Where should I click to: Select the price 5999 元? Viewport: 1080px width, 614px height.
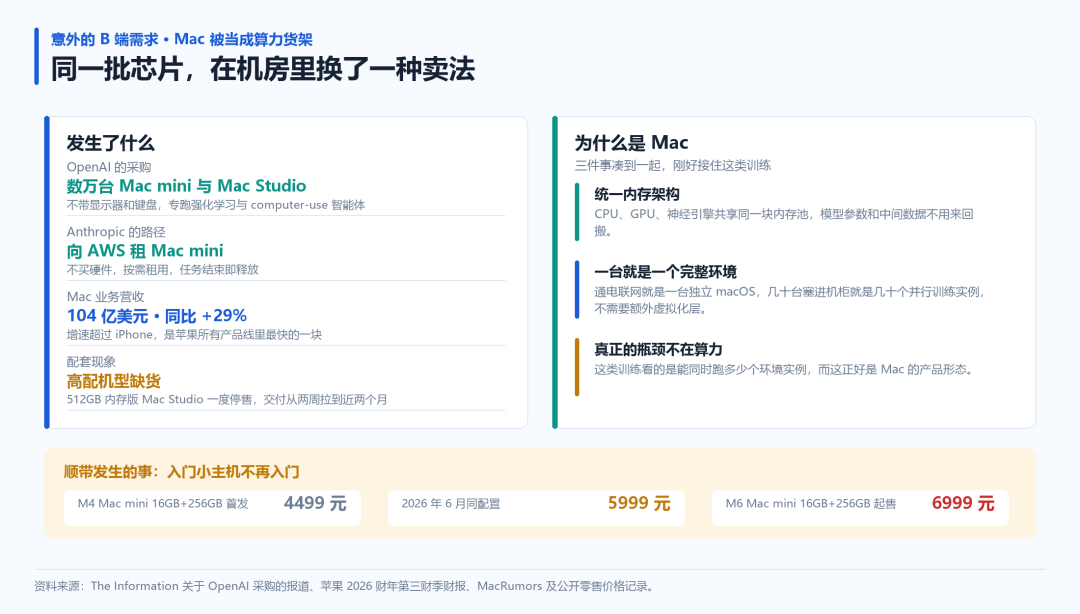638,503
